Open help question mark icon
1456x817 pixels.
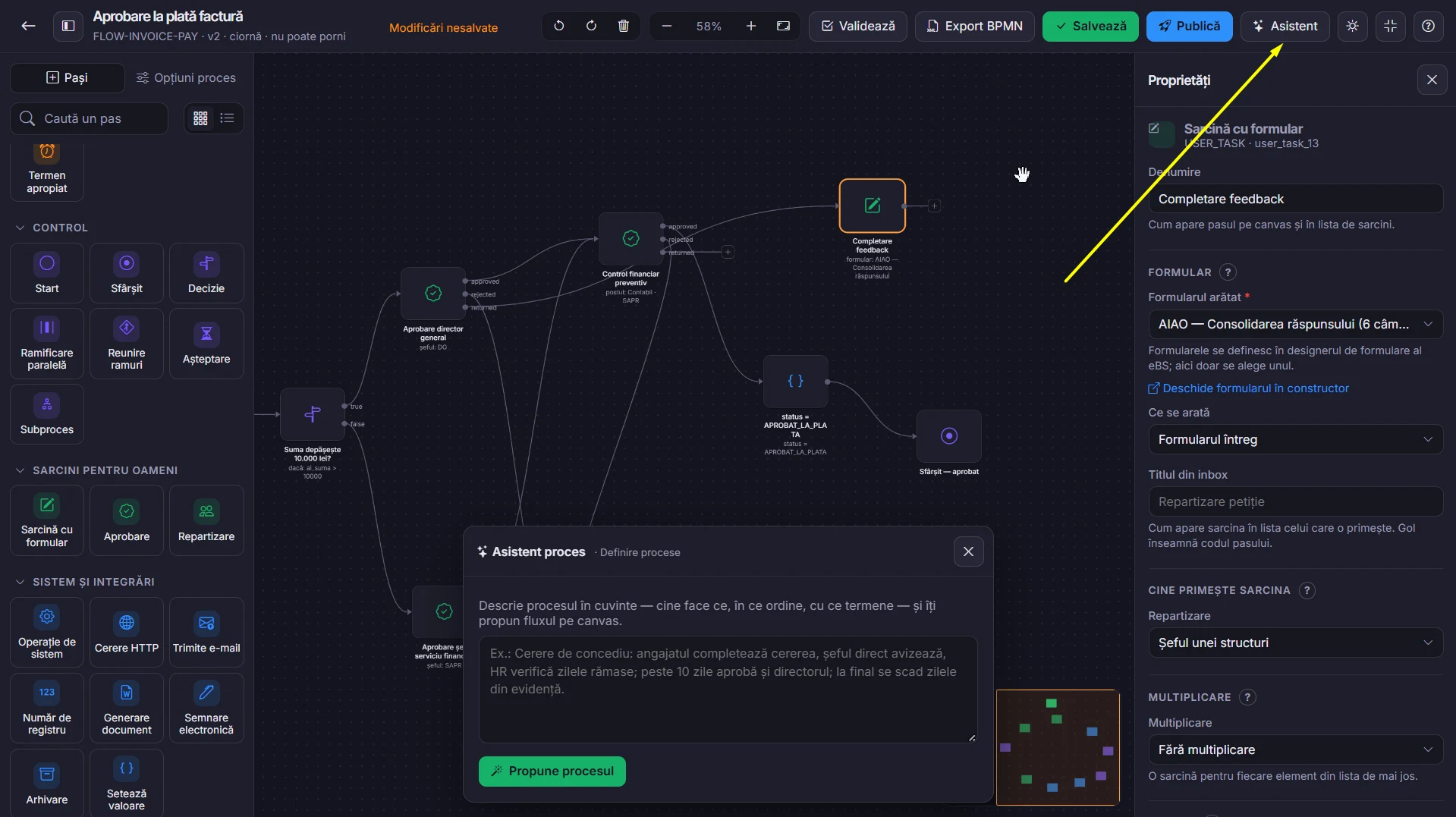[x=1428, y=26]
